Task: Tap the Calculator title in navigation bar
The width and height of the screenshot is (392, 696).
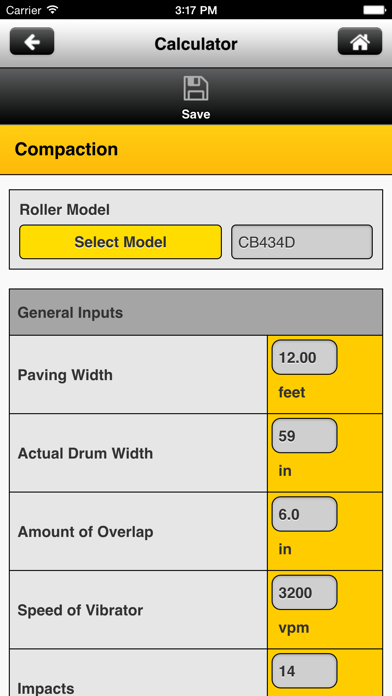Action: coord(196,44)
